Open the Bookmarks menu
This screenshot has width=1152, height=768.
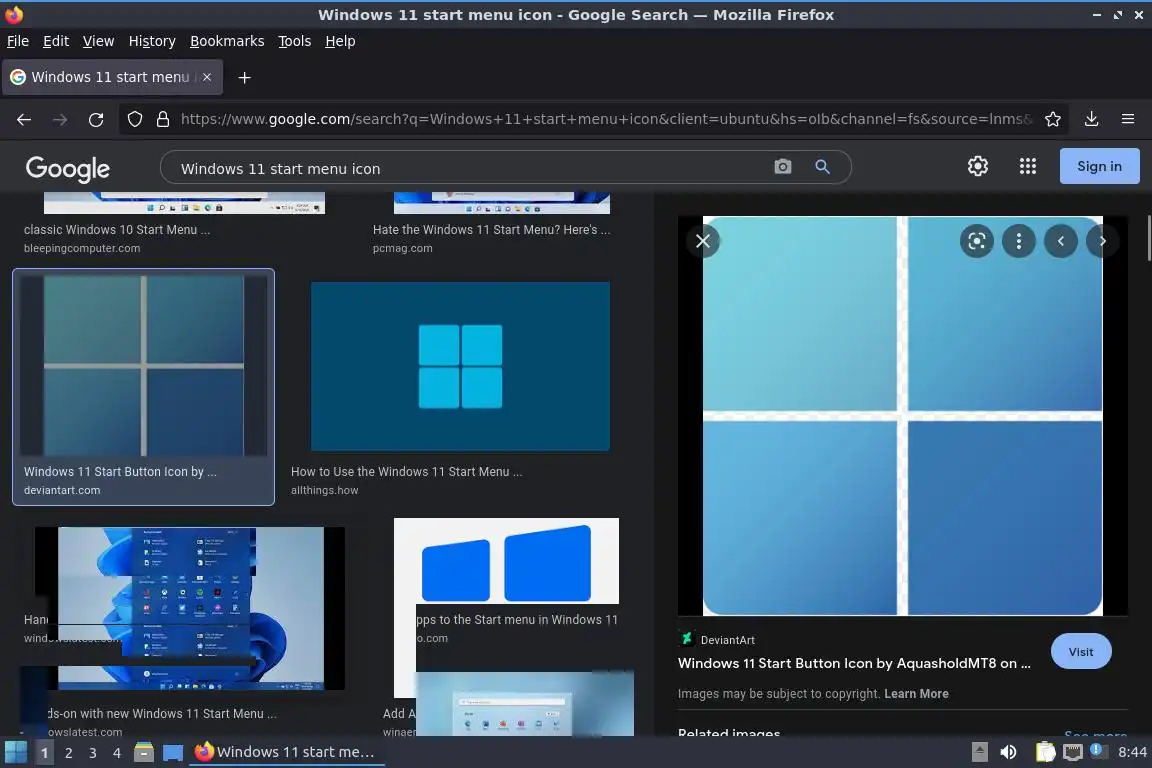point(227,41)
